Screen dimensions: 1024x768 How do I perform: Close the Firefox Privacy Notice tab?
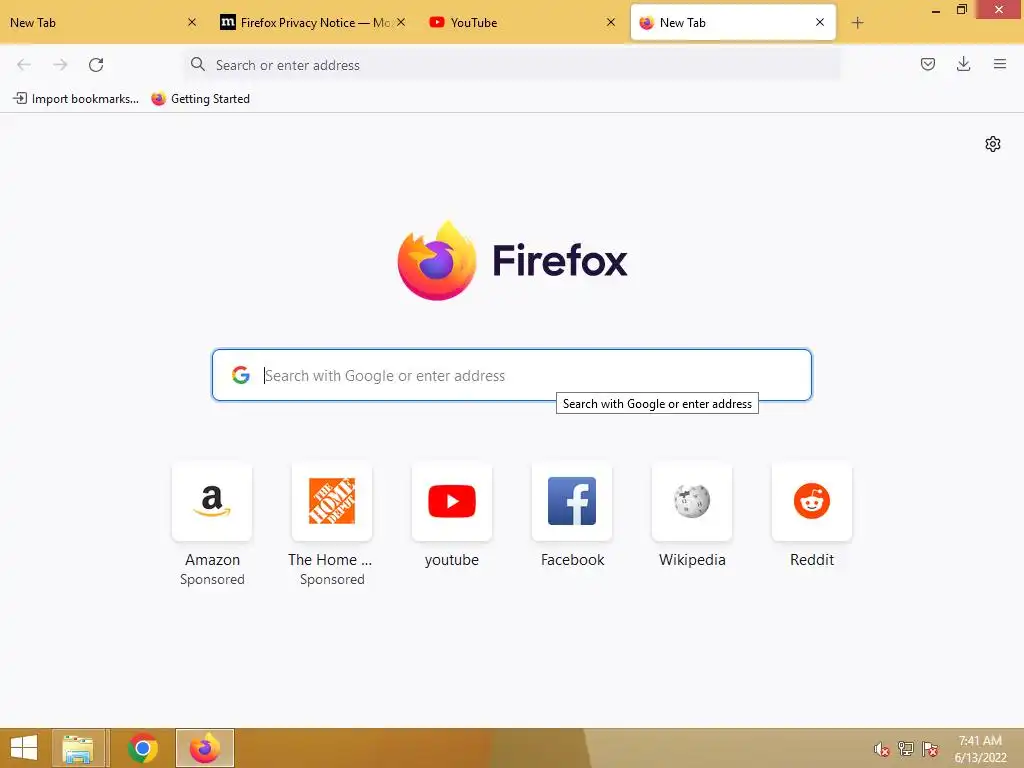tap(401, 22)
